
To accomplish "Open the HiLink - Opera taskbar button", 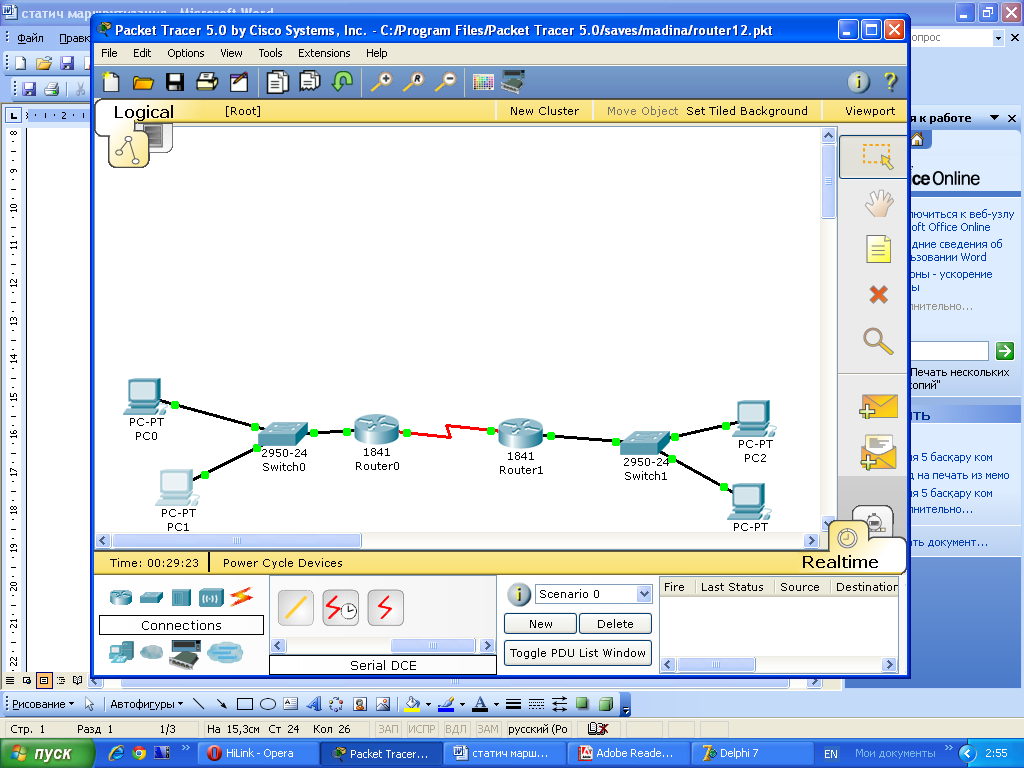I will tap(258, 753).
